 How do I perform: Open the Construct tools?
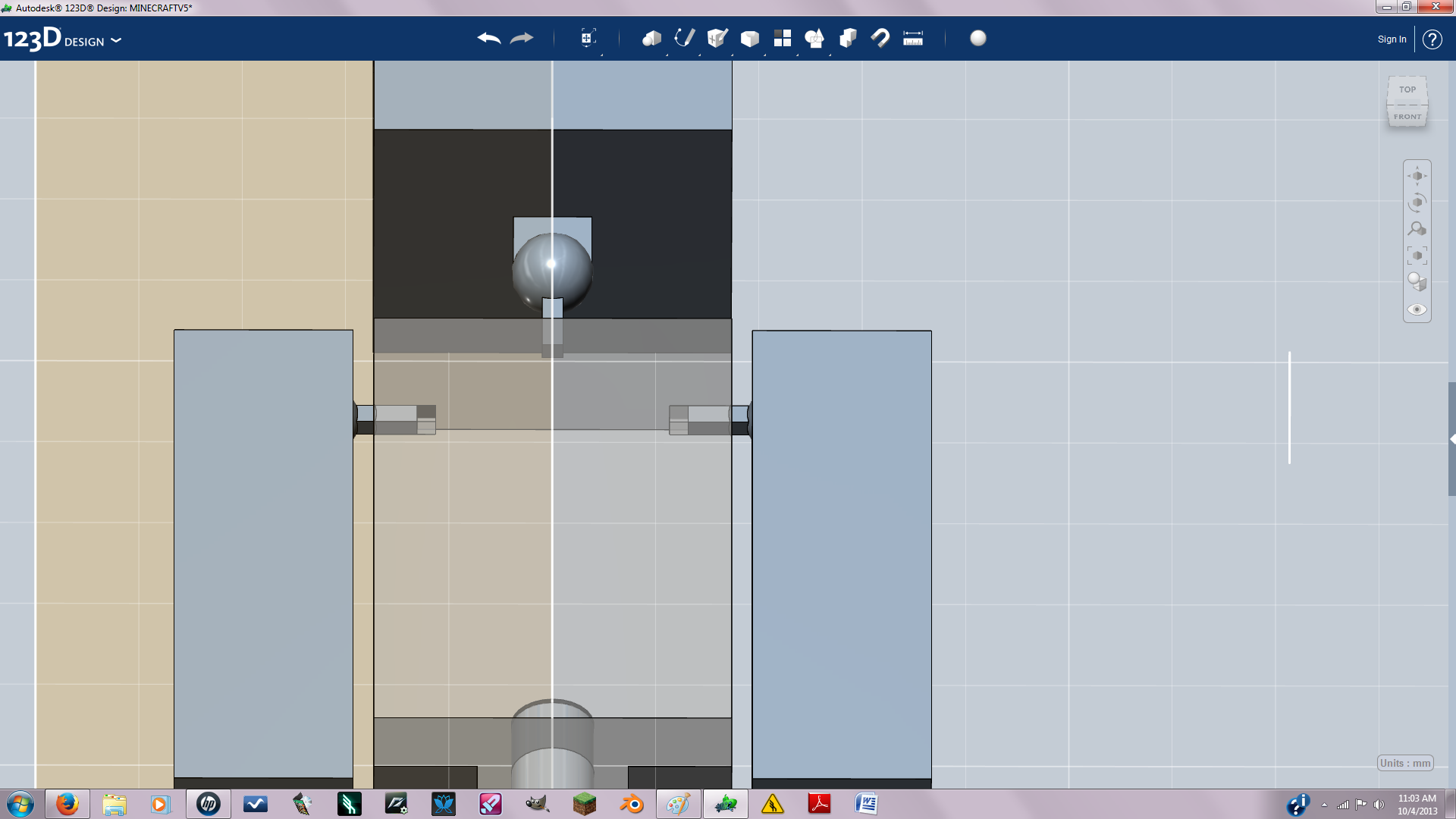[x=717, y=38]
